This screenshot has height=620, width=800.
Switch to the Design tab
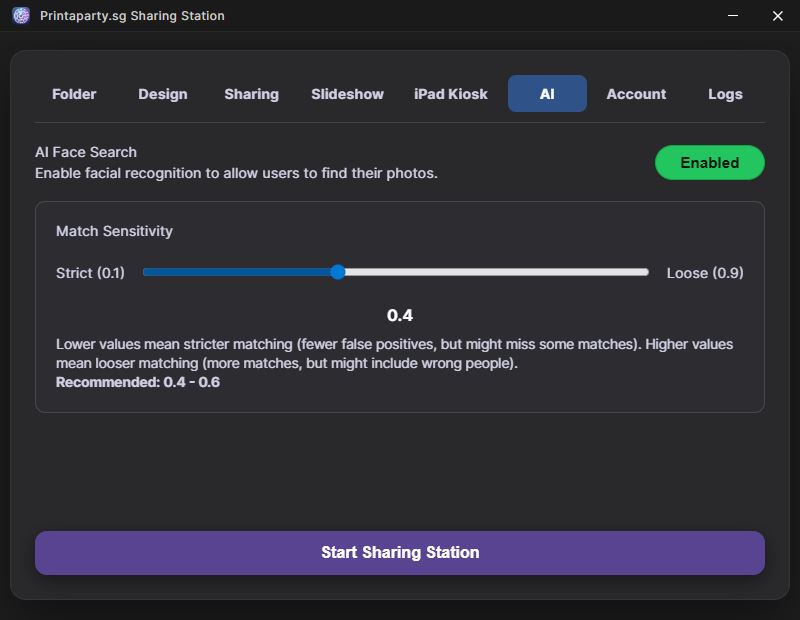click(x=163, y=94)
